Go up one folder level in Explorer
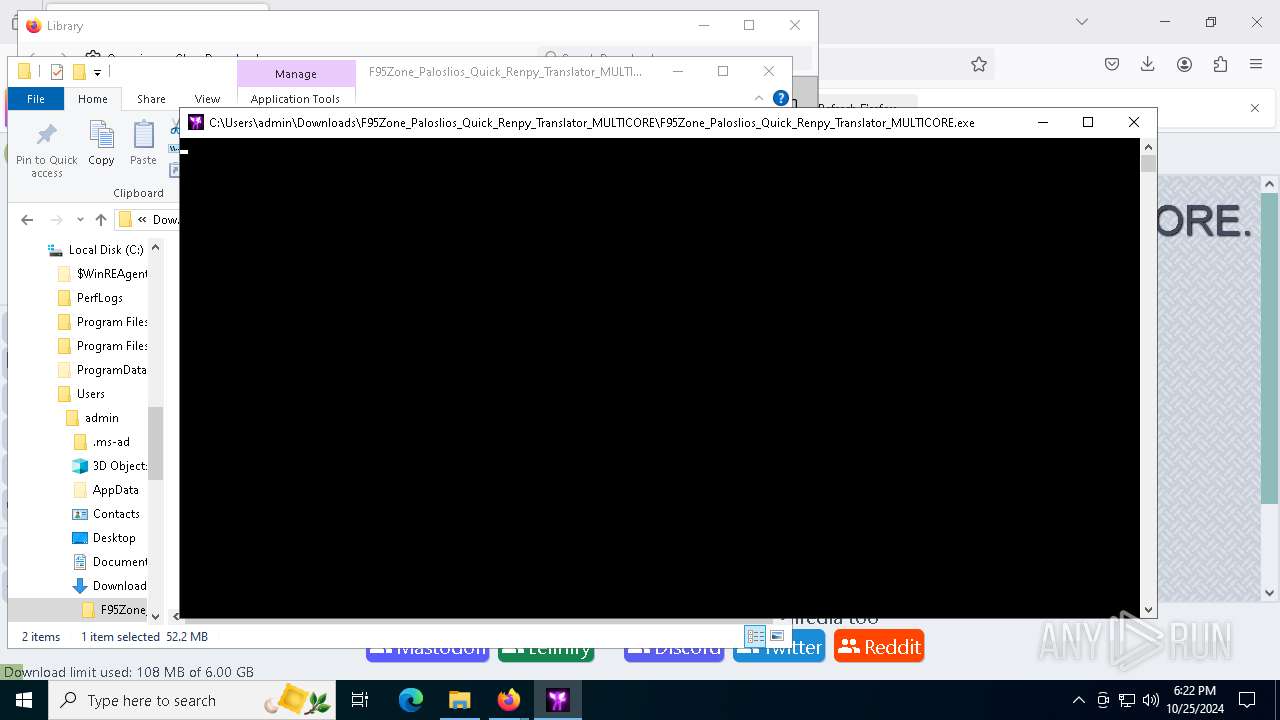The height and width of the screenshot is (720, 1280). coord(101,220)
